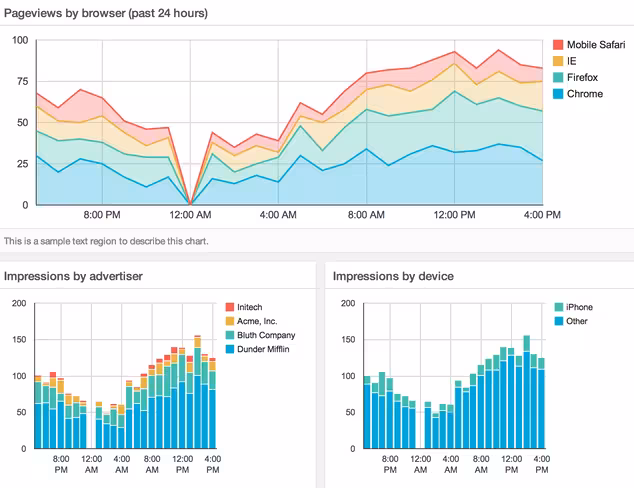Click the tallest bar in Impressions by device
This screenshot has width=634, height=488.
click(526, 392)
